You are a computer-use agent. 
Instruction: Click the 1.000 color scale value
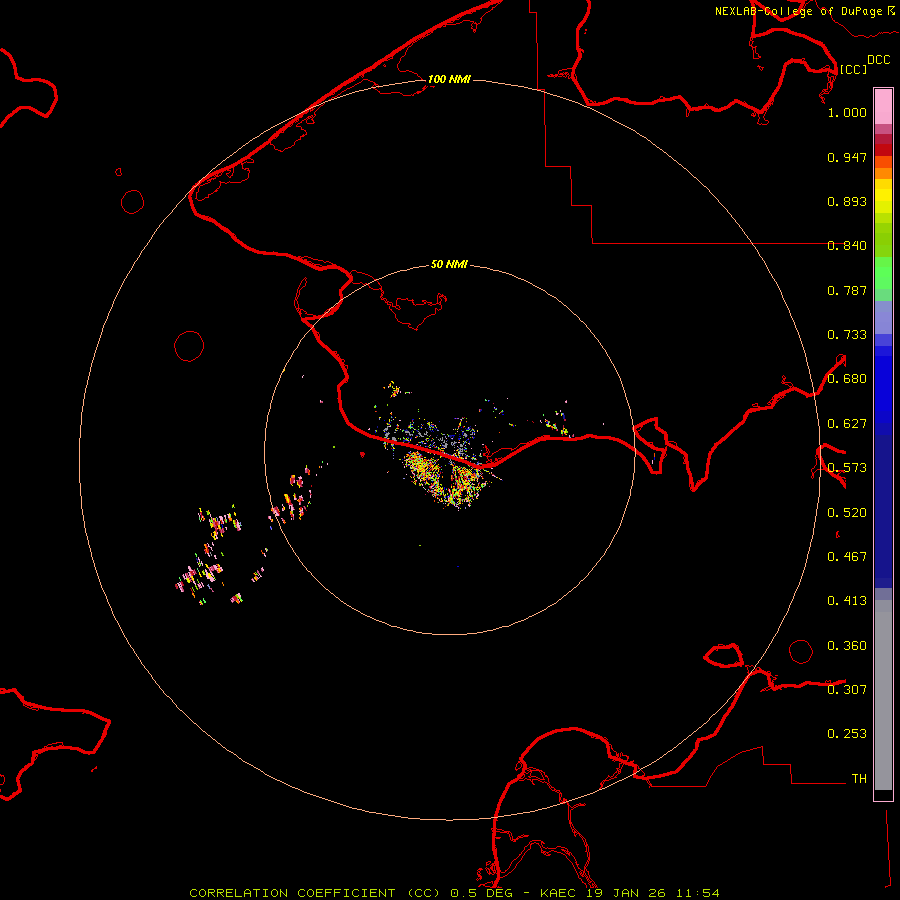click(847, 112)
